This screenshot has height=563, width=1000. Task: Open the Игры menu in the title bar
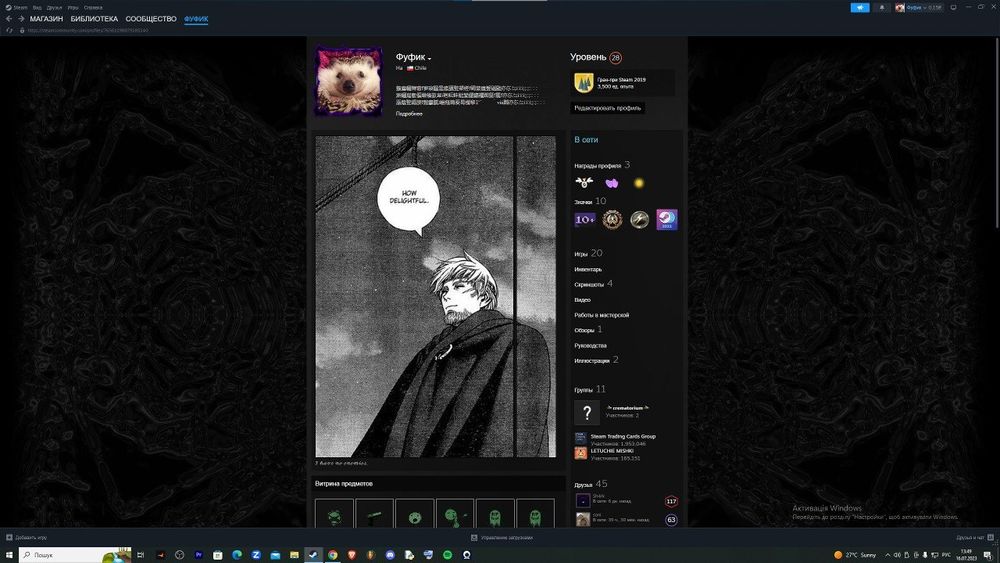click(x=73, y=8)
